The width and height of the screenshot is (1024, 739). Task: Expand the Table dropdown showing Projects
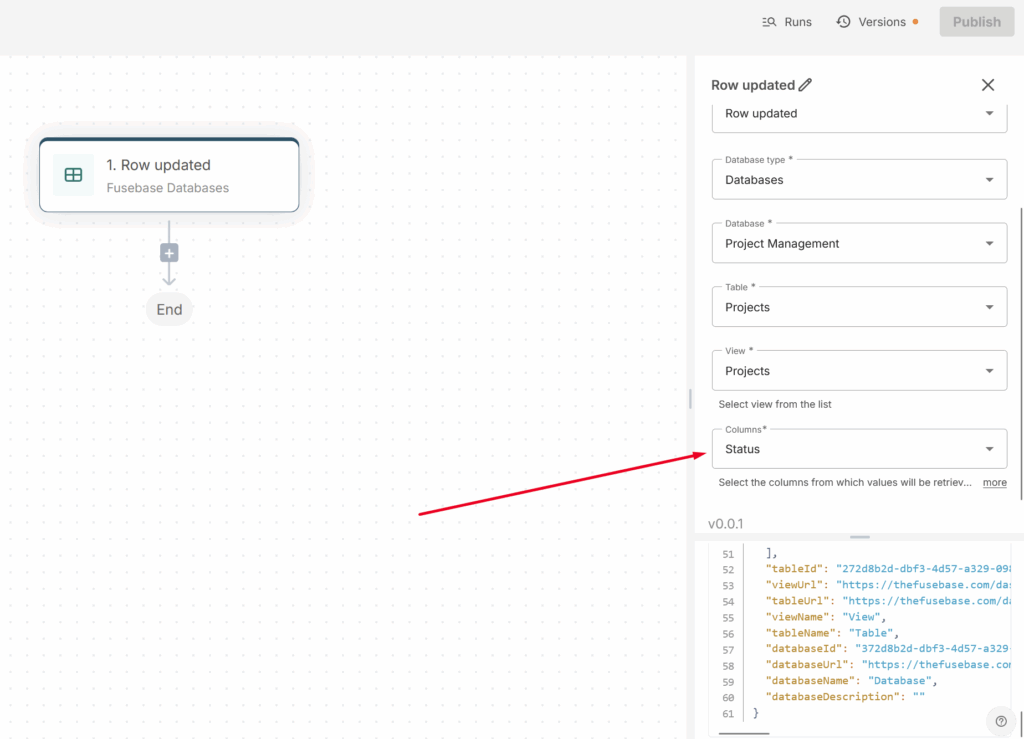click(x=859, y=307)
